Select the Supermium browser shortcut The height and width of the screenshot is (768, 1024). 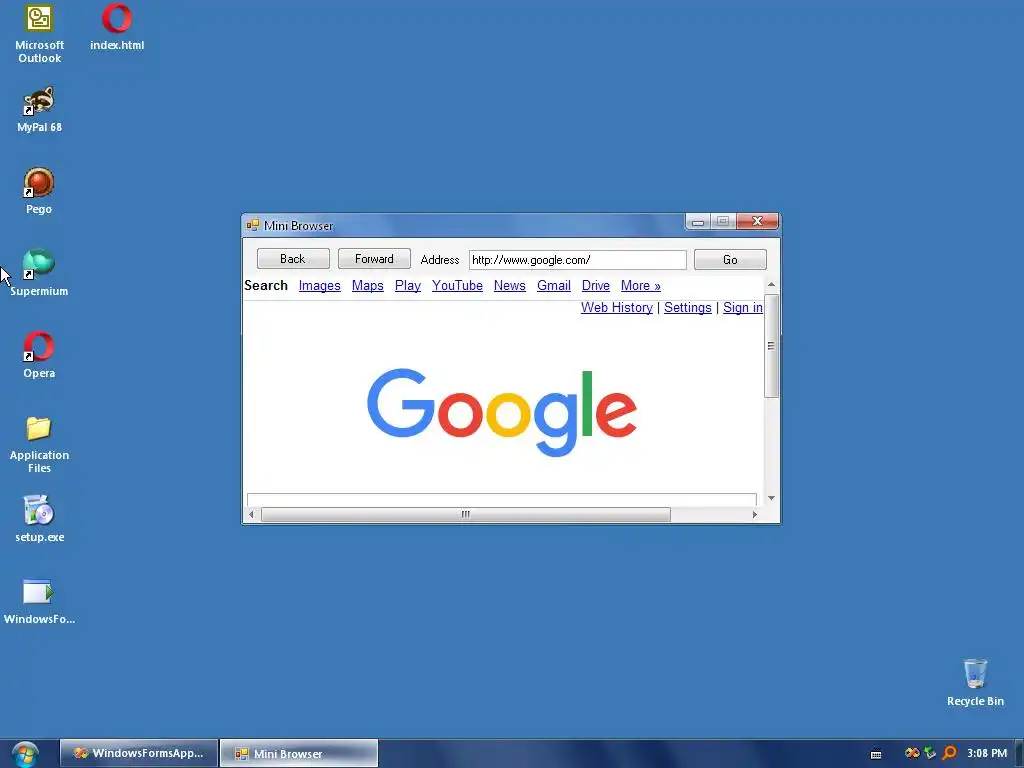pyautogui.click(x=39, y=274)
